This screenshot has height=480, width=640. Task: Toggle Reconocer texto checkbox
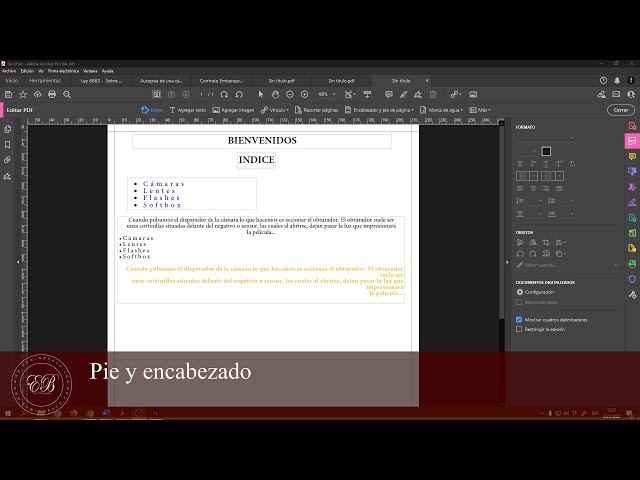click(519, 302)
